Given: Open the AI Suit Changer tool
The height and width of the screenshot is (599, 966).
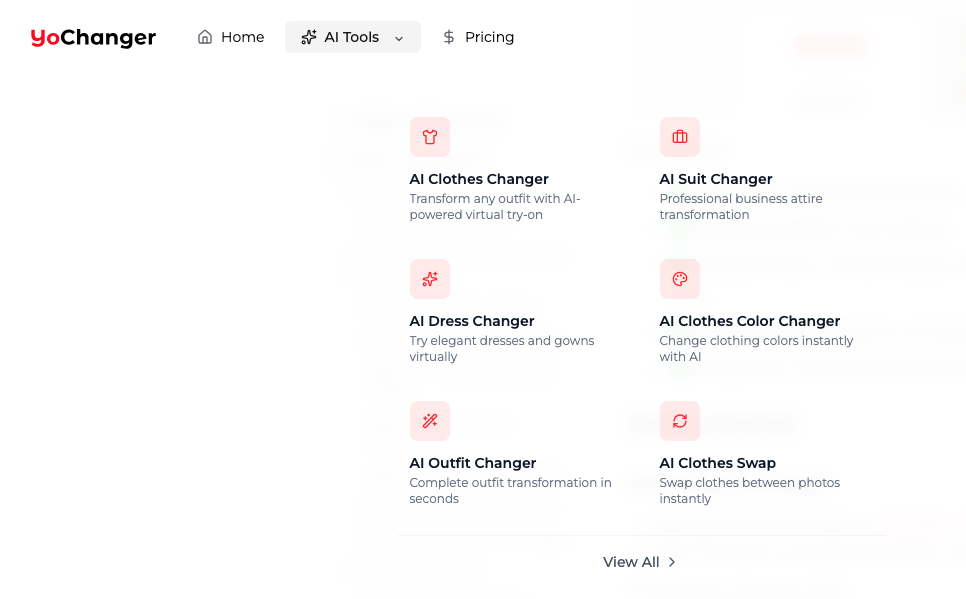Looking at the screenshot, I should coord(715,179).
